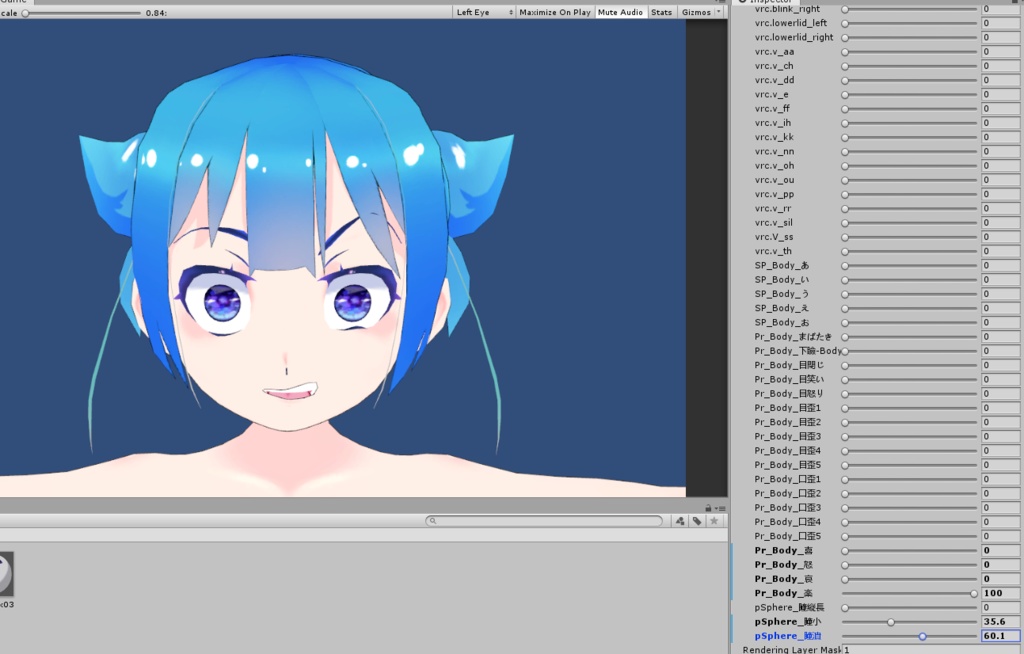
Task: Open the Gizmos dropdown arrow
Action: point(719,12)
